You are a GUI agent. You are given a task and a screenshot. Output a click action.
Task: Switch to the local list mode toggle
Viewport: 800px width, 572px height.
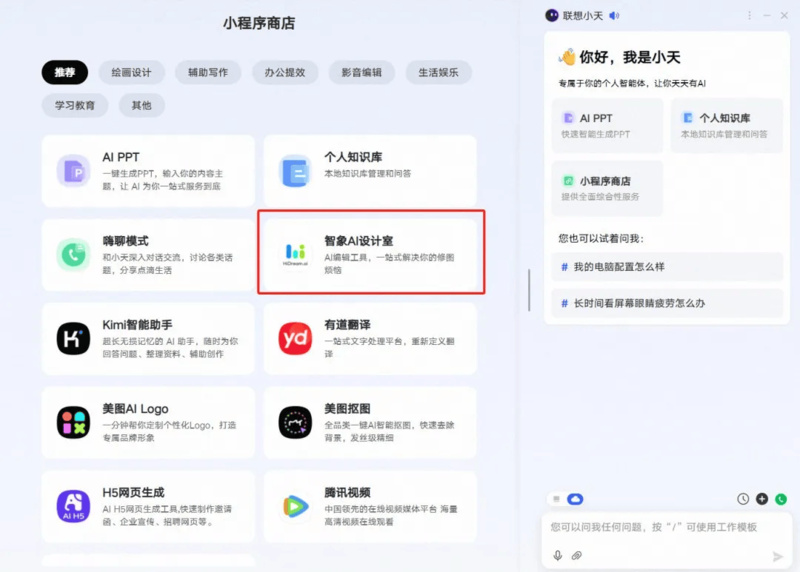pyautogui.click(x=557, y=499)
